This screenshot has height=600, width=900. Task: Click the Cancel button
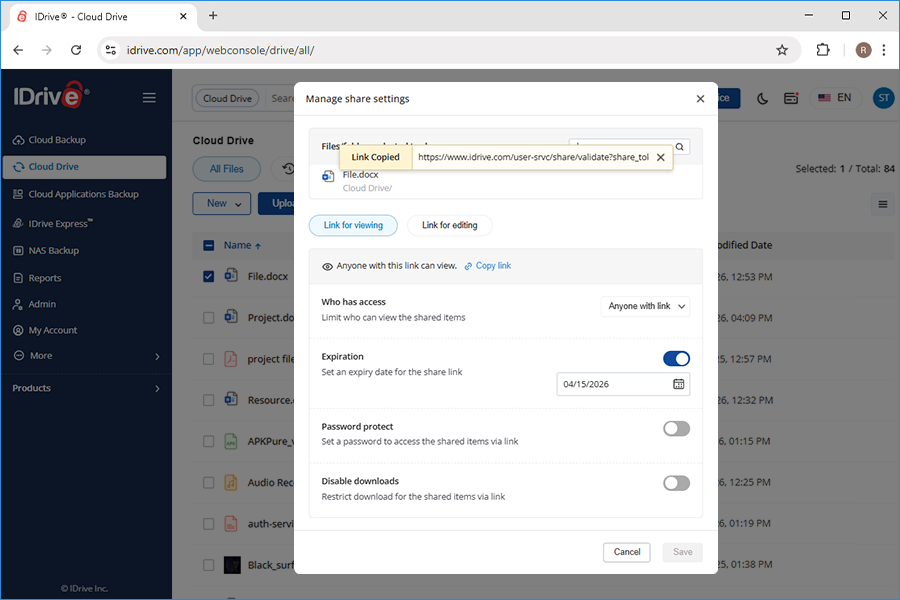pos(627,552)
